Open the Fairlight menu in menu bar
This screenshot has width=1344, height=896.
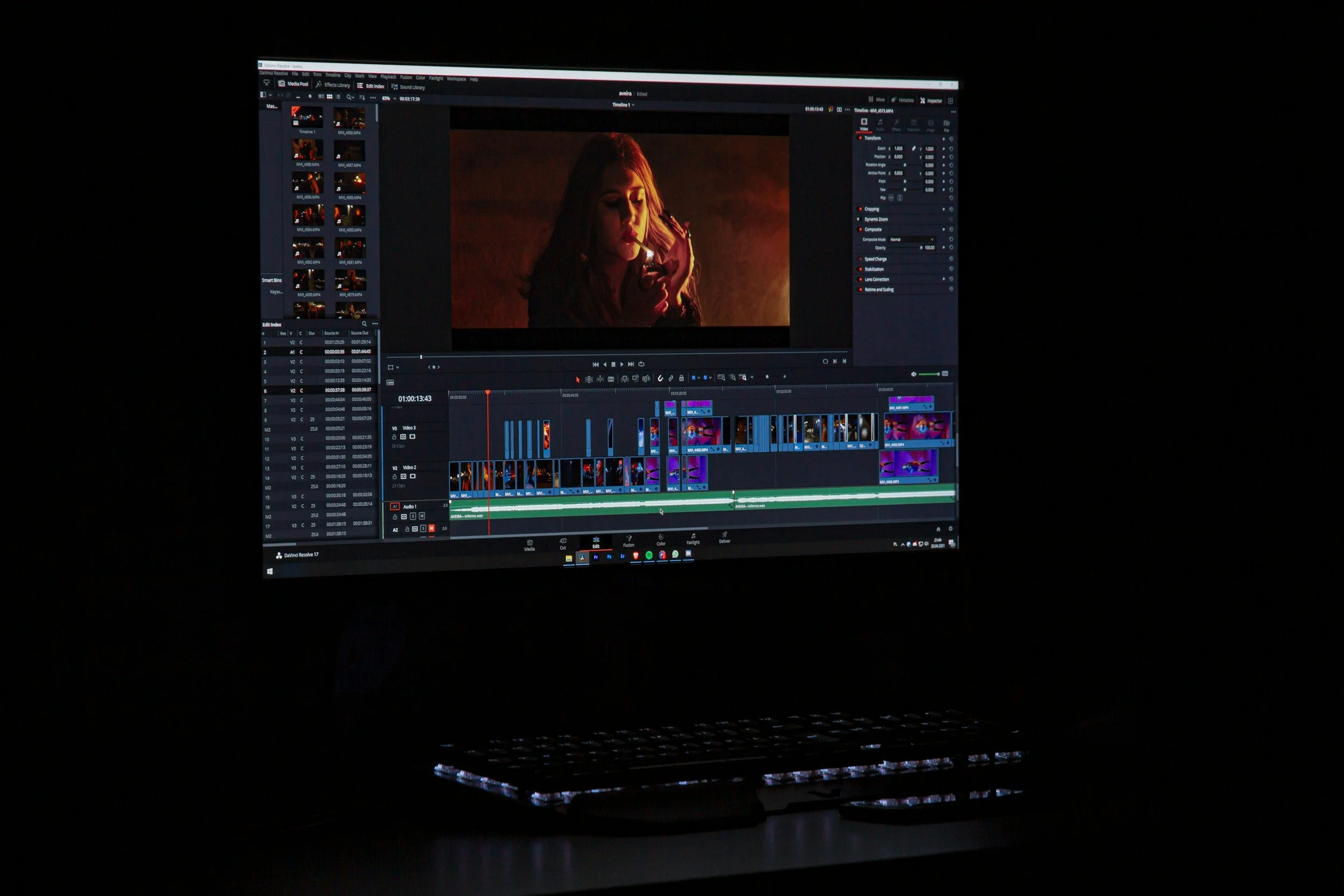click(x=436, y=78)
